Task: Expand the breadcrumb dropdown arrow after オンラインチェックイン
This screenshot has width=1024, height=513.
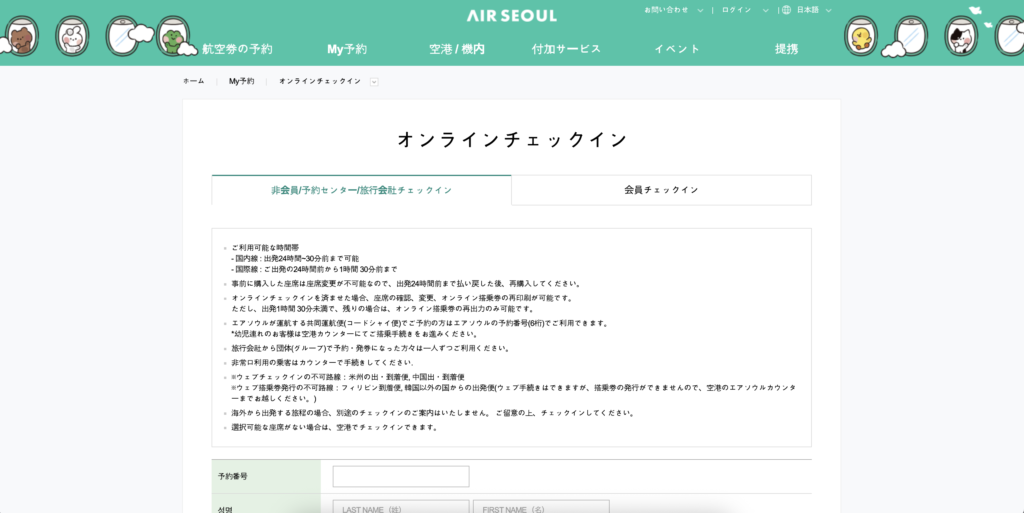Action: (x=374, y=82)
